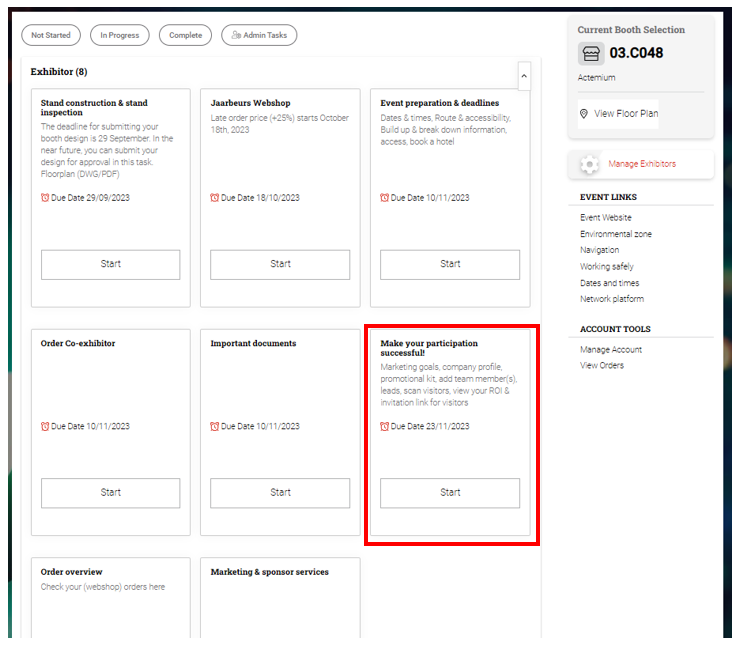Click the alarm clock icon in Event preparation card
Image resolution: width=741 pixels, height=648 pixels.
pos(385,198)
